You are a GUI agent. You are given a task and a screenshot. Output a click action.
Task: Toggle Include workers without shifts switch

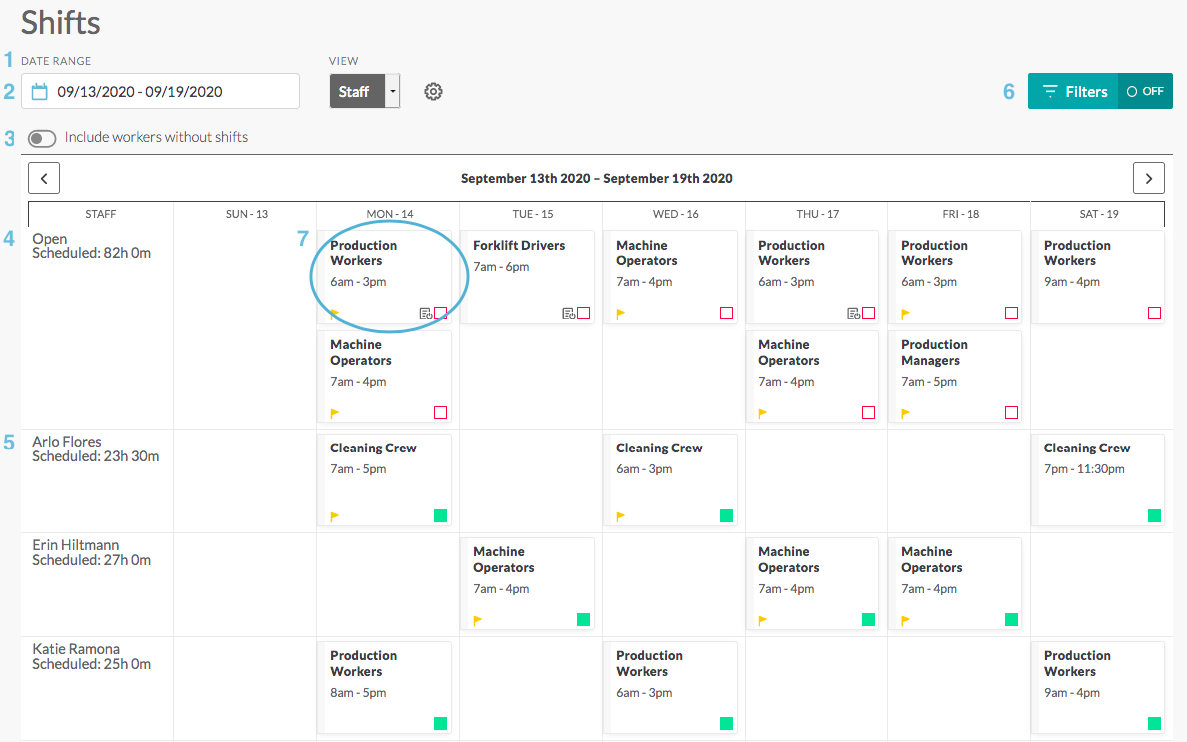(x=42, y=139)
